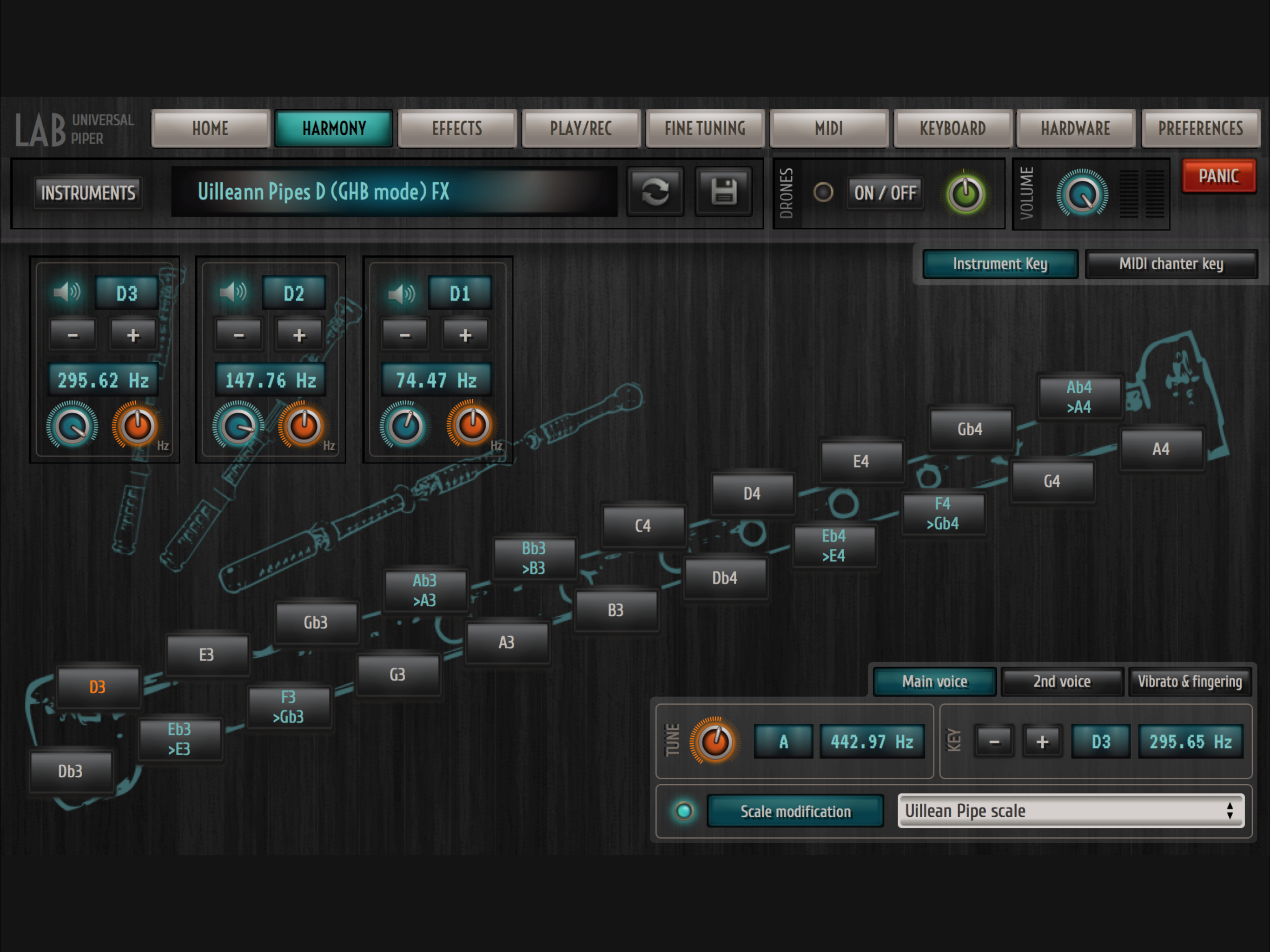Click the Eb3 >E3 note pad
The width and height of the screenshot is (1270, 952).
coord(179,739)
